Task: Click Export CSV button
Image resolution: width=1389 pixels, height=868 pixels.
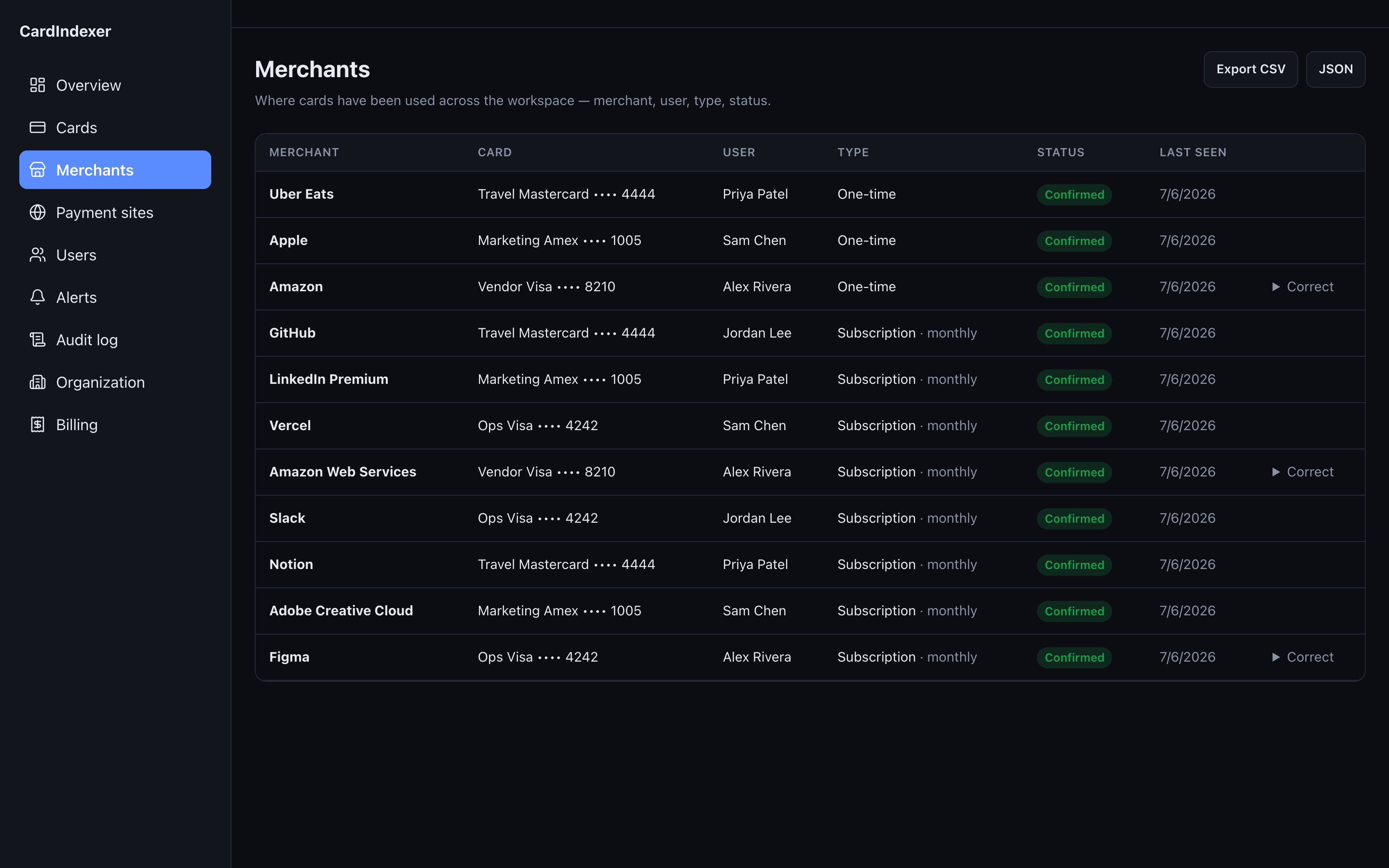Action: (1251, 69)
